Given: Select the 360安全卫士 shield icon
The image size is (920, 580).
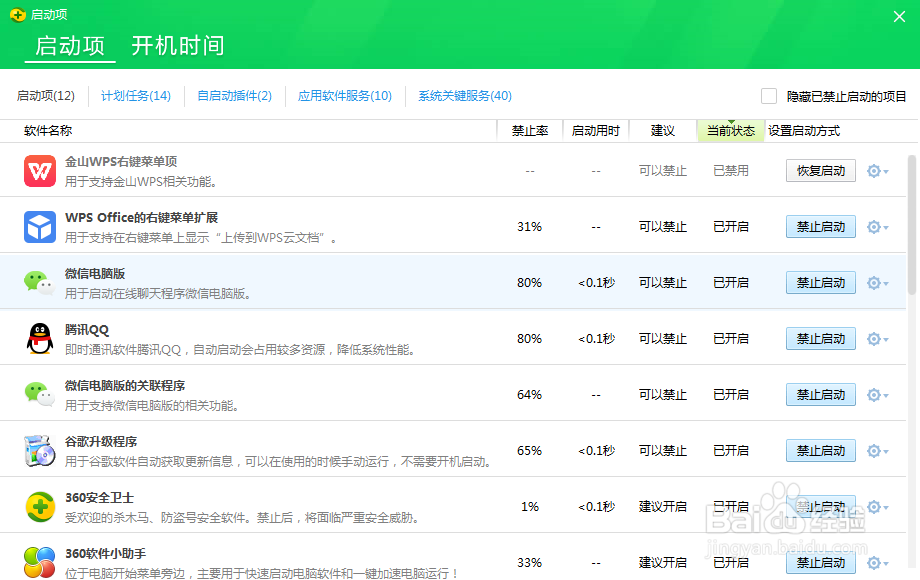Looking at the screenshot, I should [x=40, y=506].
